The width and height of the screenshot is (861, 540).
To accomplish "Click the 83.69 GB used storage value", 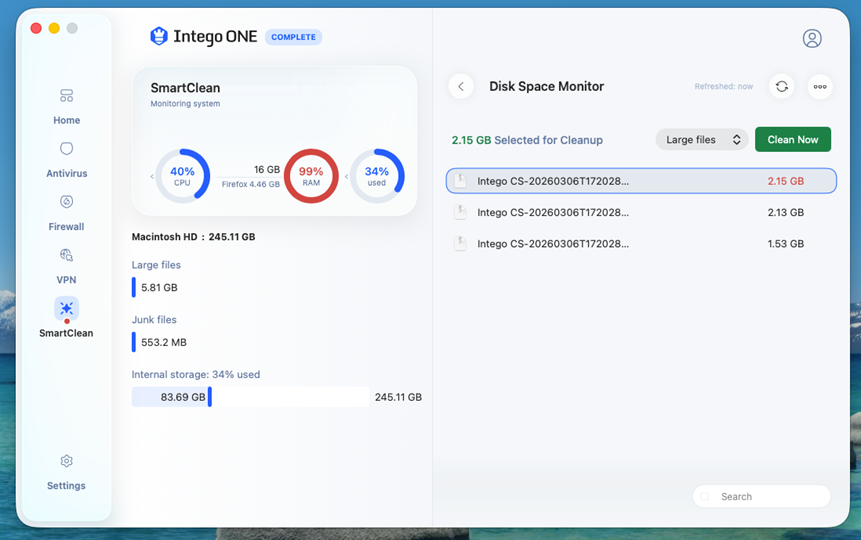I will (183, 397).
